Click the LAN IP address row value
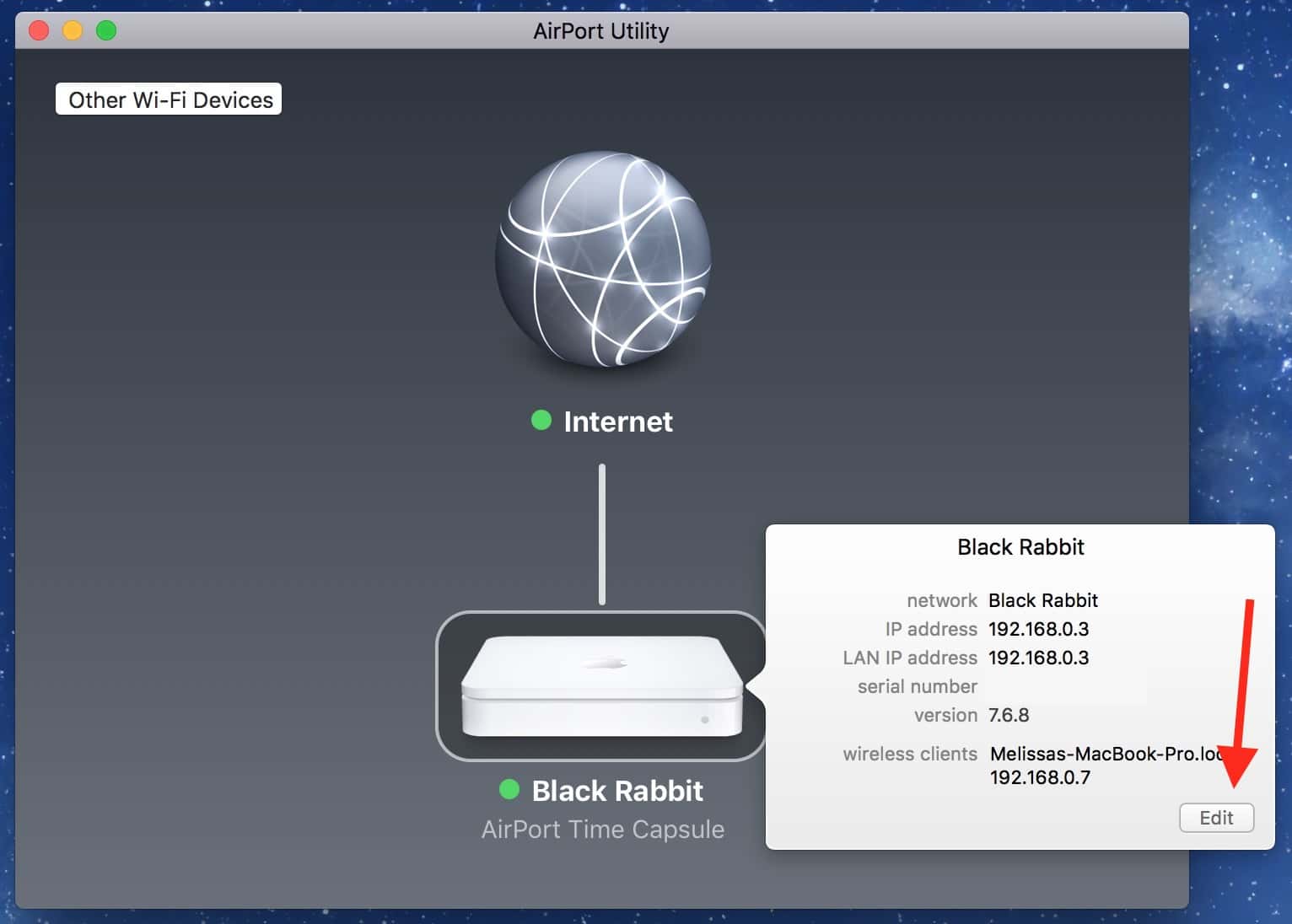 tap(1038, 658)
